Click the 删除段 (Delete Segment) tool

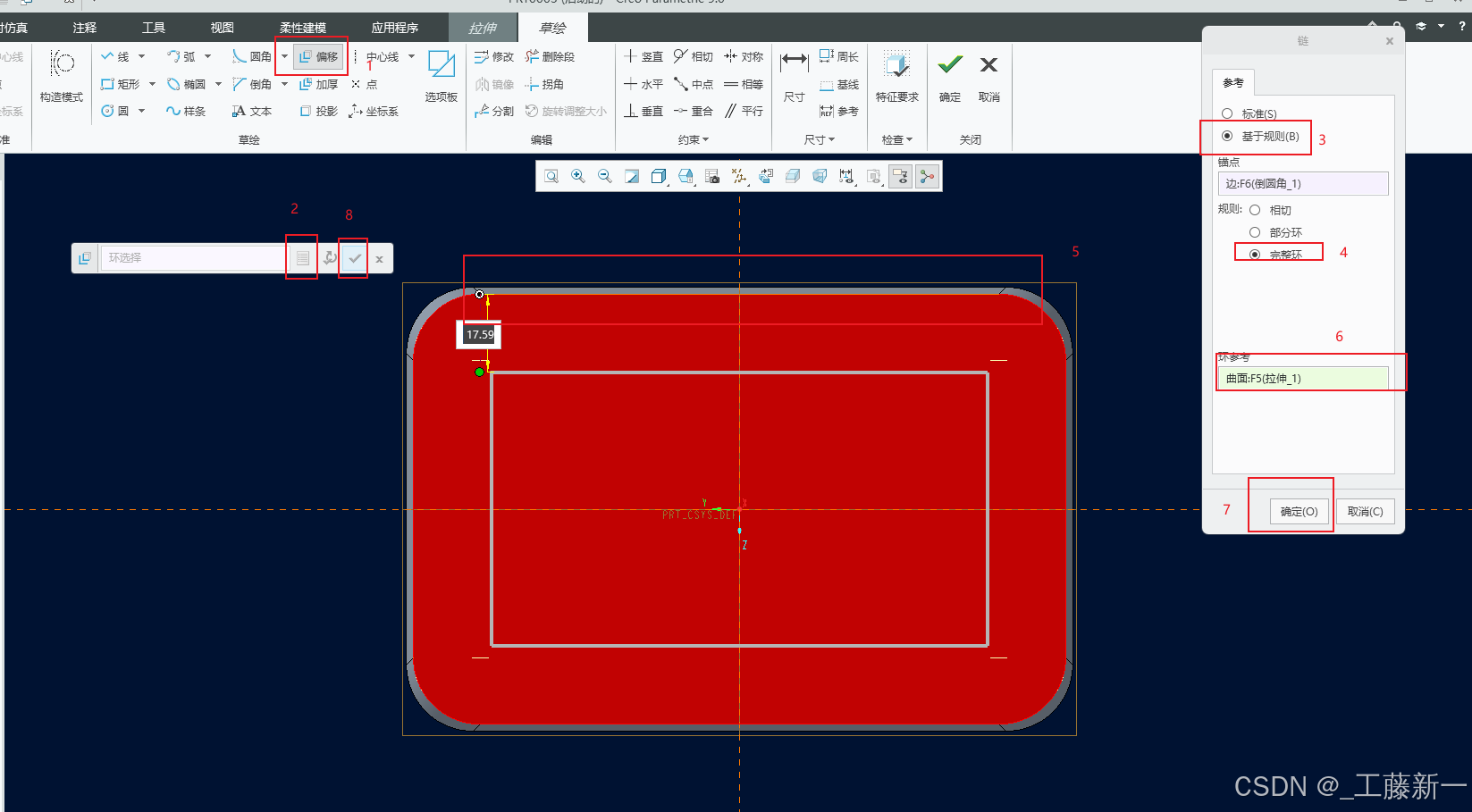click(x=551, y=56)
